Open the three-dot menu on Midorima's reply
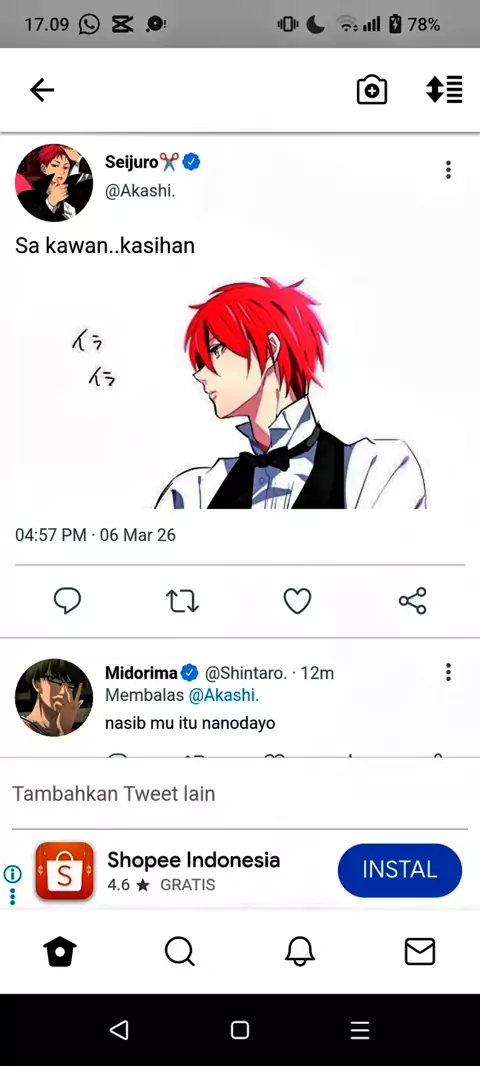Screen dimensions: 480x1066 [x=448, y=672]
